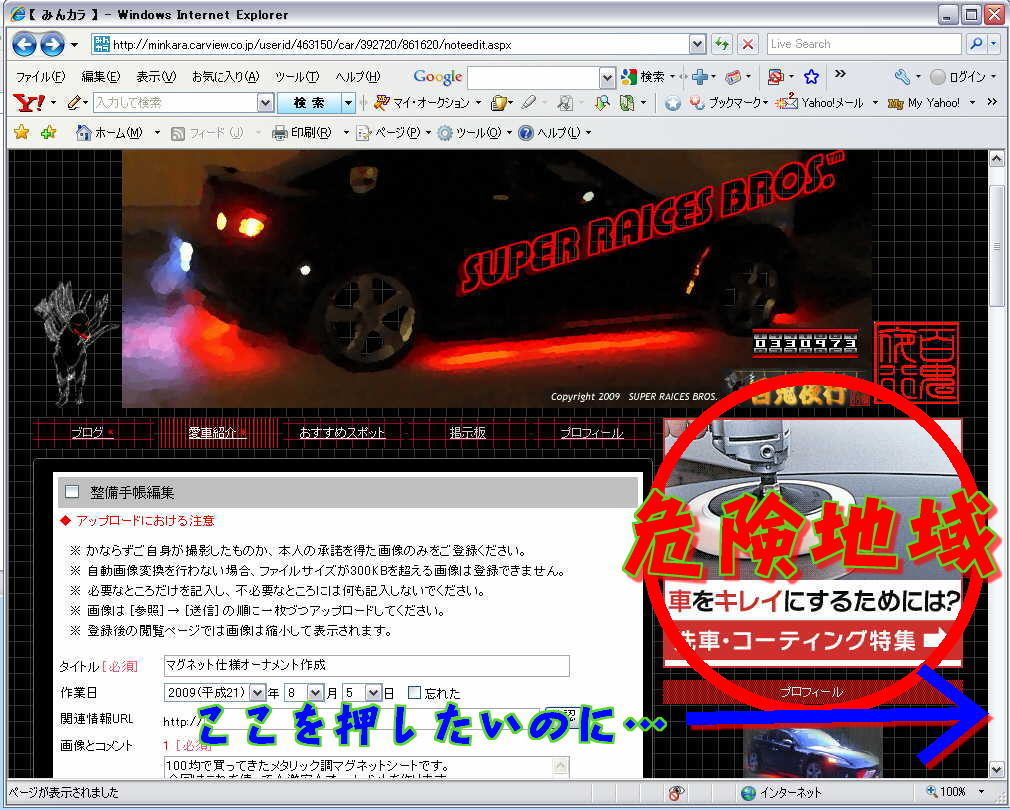Expand the Google search box dropdown

607,78
